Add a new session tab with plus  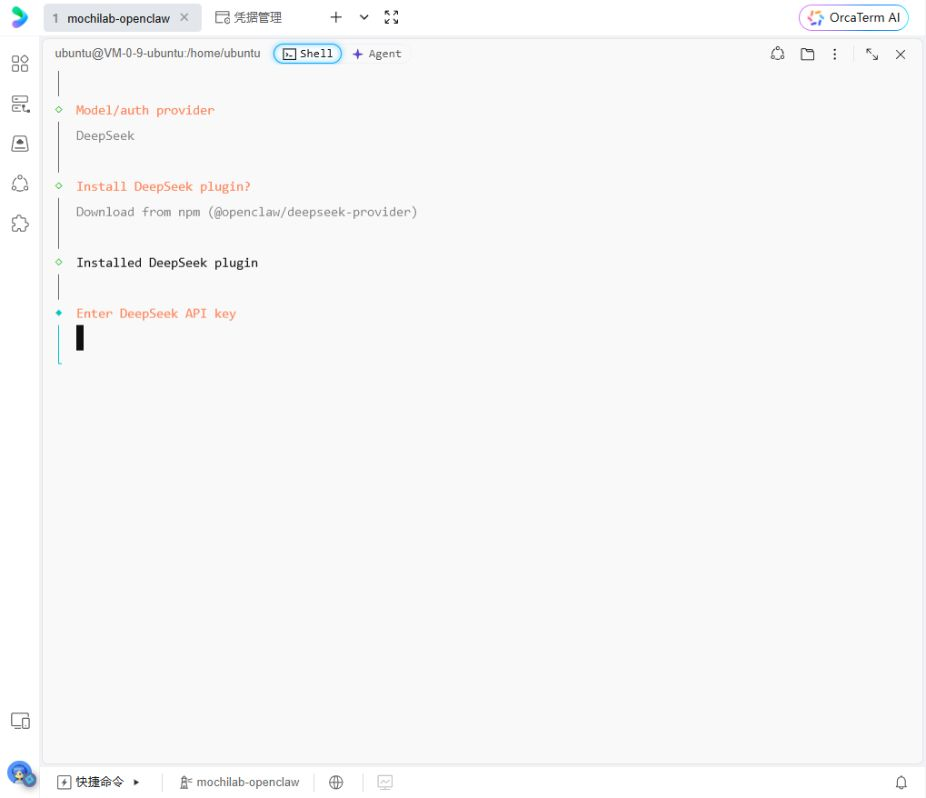(x=335, y=17)
